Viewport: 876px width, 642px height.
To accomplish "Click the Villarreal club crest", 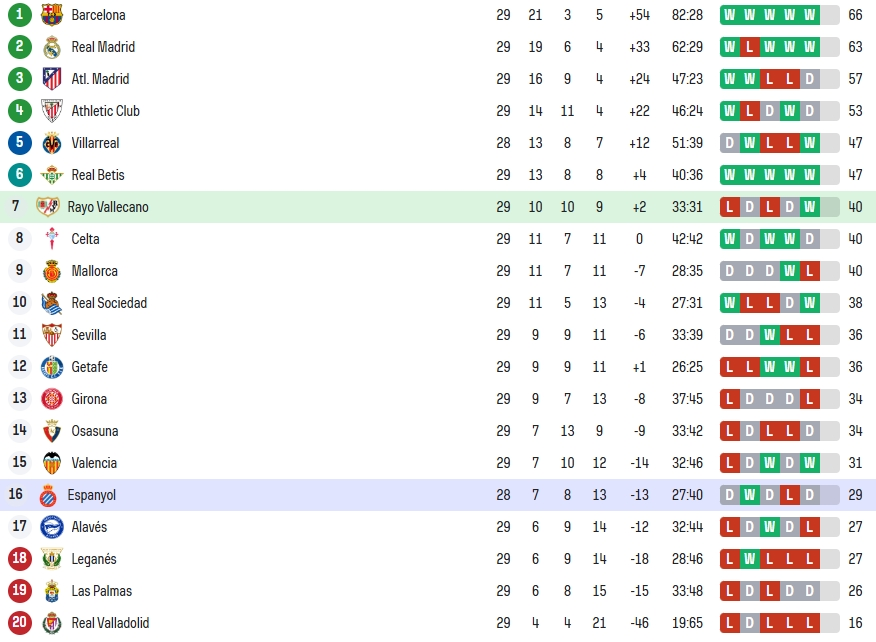I will point(52,143).
